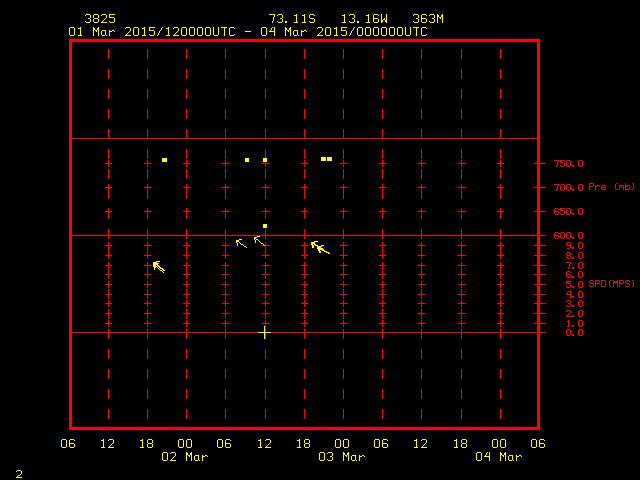Click the 7.0 speed axis label
The image size is (640, 480).
(x=574, y=266)
